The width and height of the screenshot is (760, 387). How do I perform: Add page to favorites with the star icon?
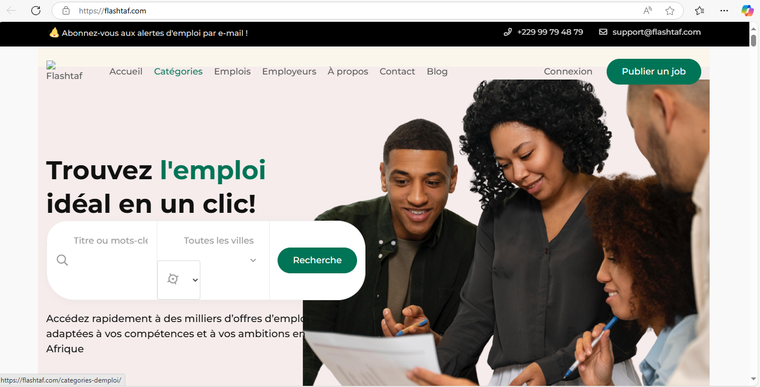tap(669, 11)
